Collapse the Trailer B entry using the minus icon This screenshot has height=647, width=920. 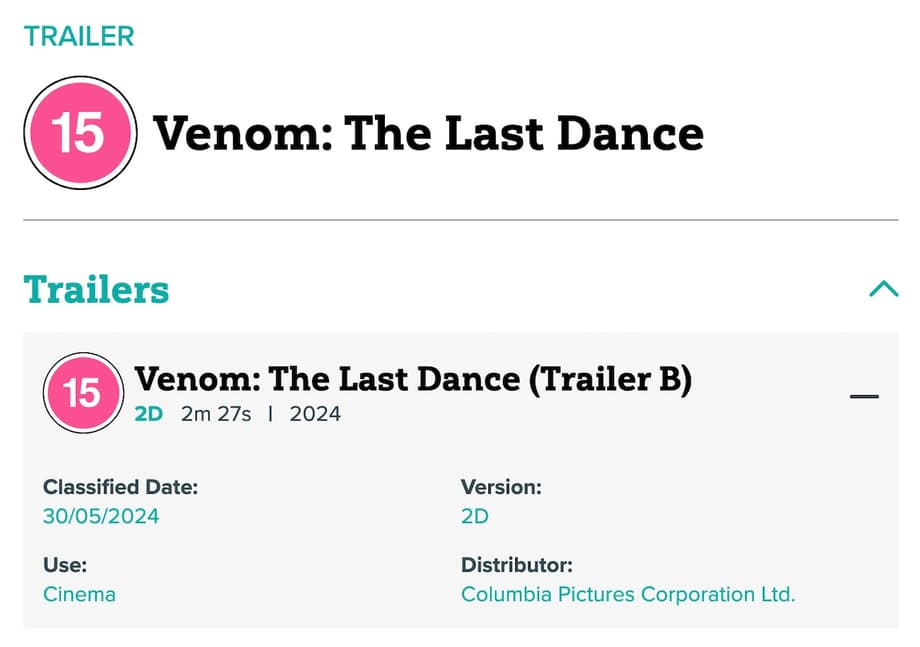pos(864,396)
